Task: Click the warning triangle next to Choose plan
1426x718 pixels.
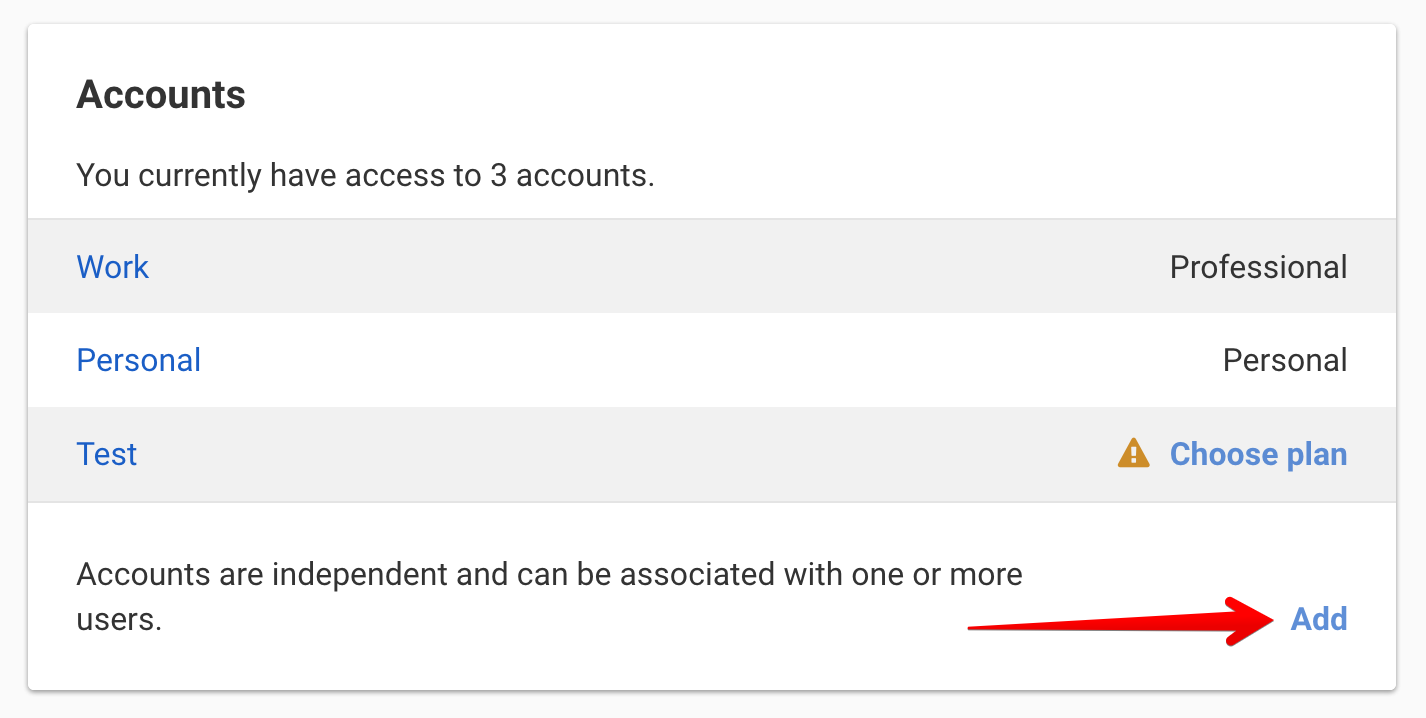Action: [x=1134, y=454]
